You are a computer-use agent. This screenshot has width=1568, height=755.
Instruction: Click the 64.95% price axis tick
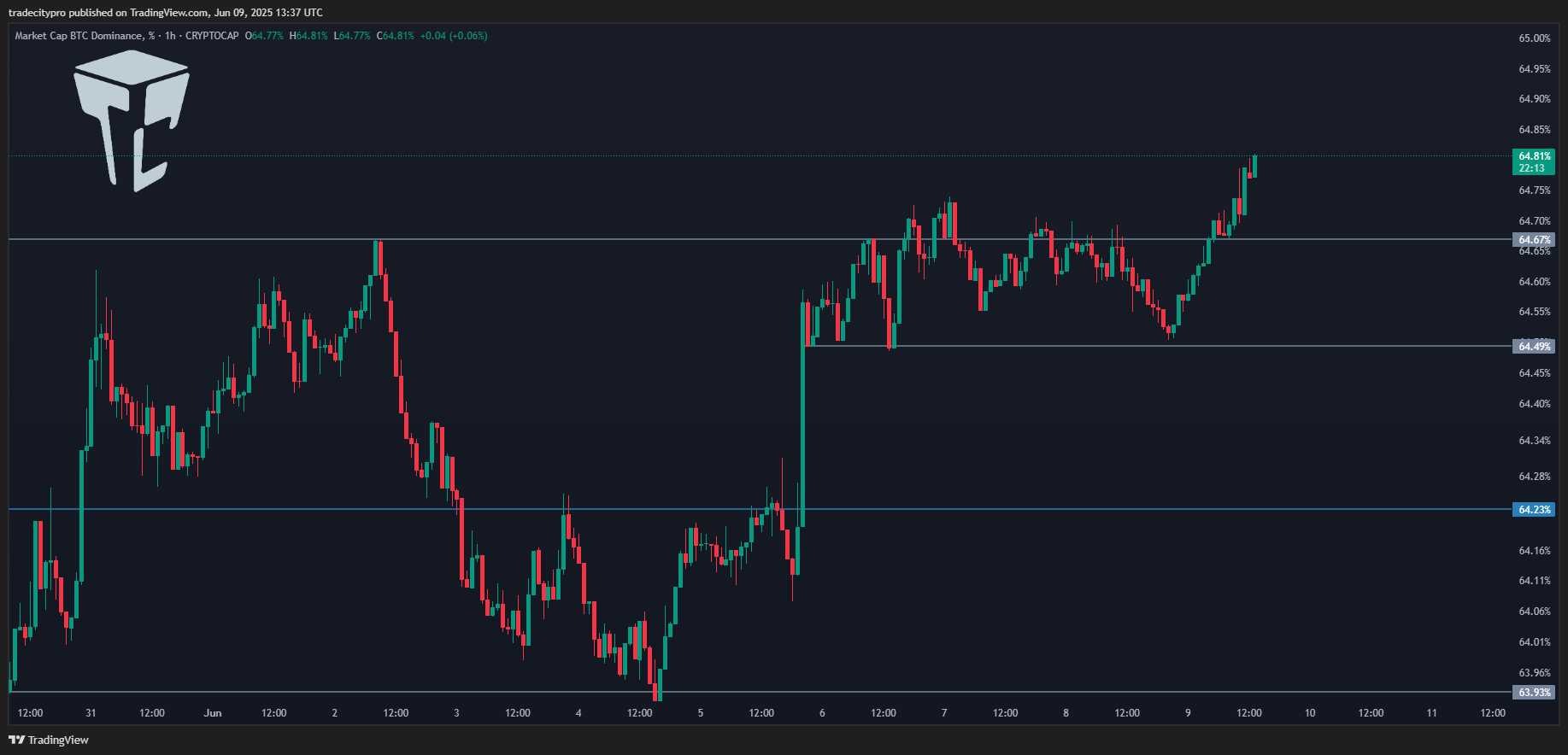point(1535,69)
